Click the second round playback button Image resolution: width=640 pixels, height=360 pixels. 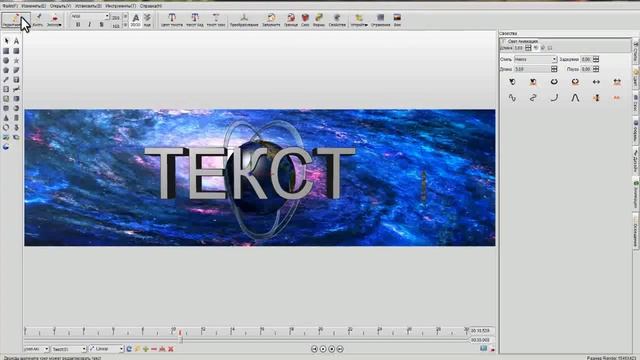click(323, 349)
